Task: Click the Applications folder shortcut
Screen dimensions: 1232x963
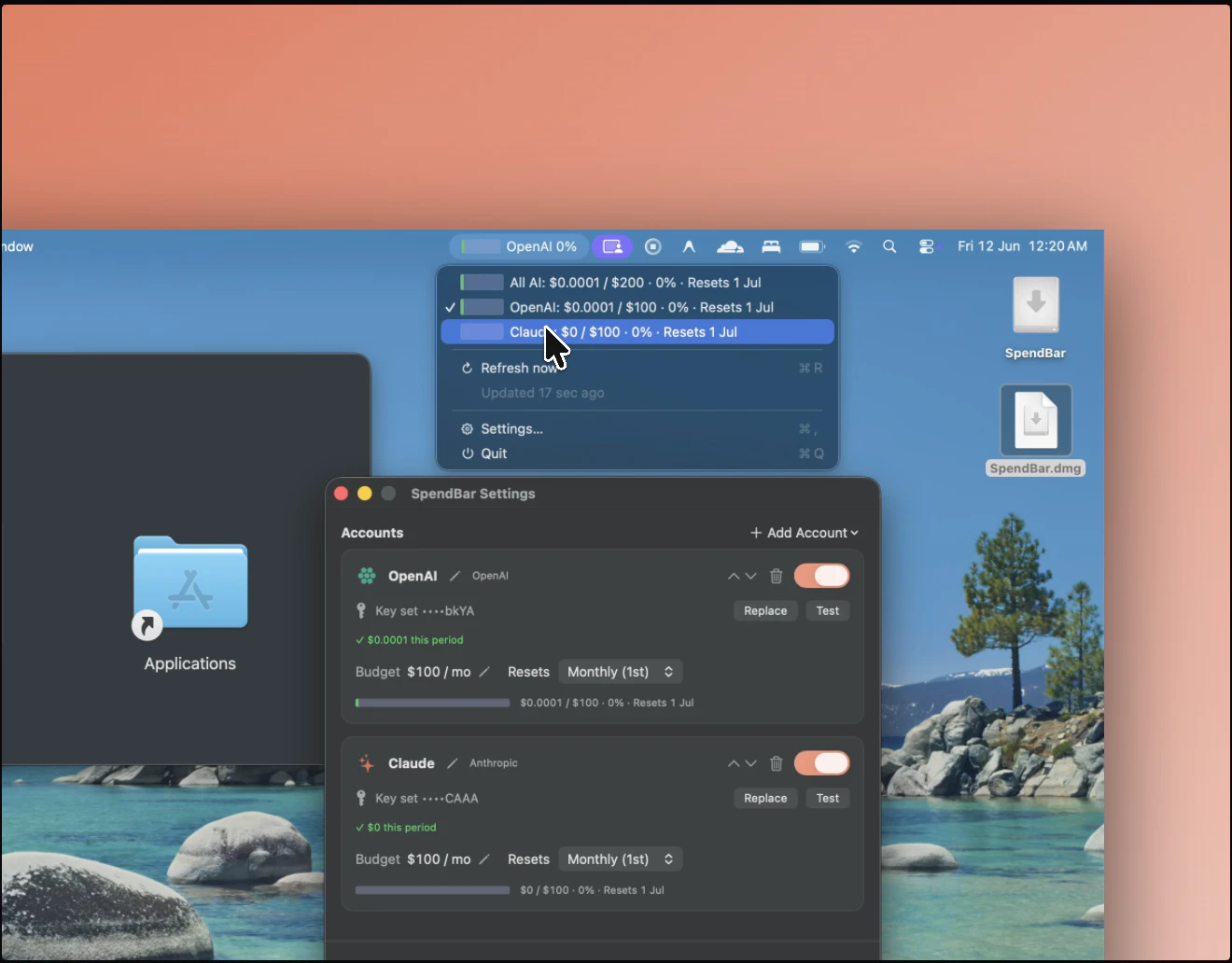Action: [x=190, y=604]
